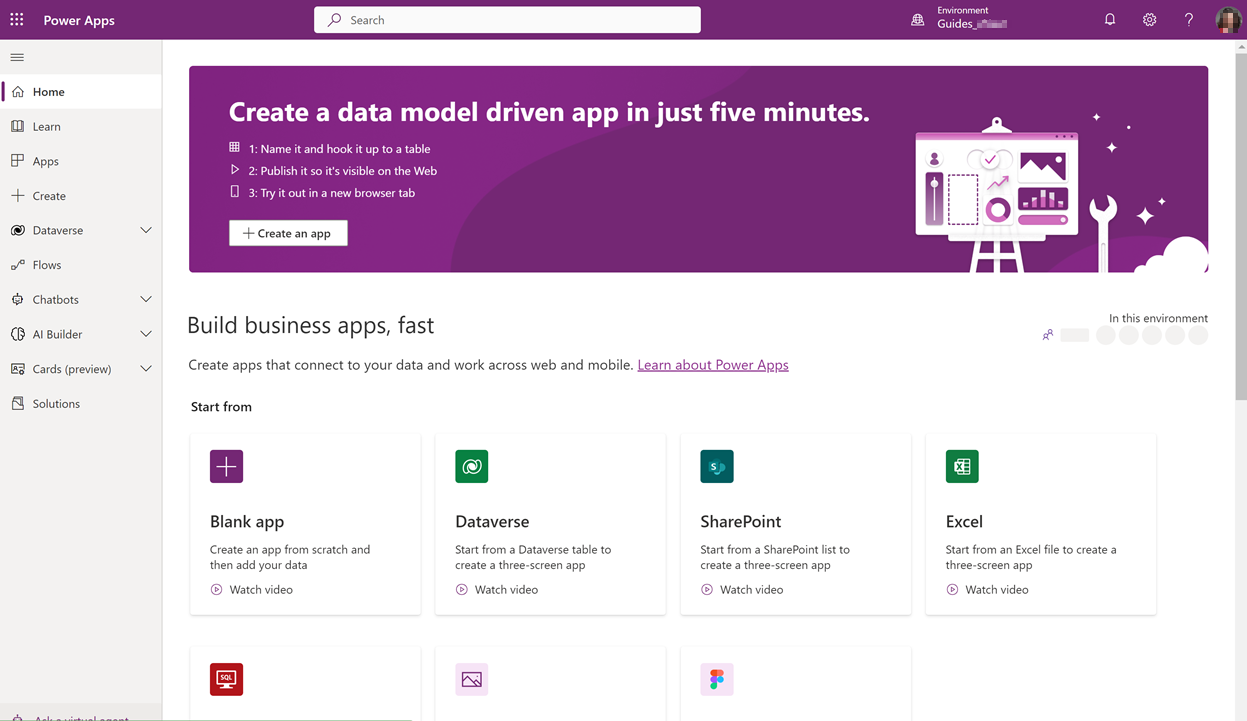Click the Learn book icon

(18, 126)
